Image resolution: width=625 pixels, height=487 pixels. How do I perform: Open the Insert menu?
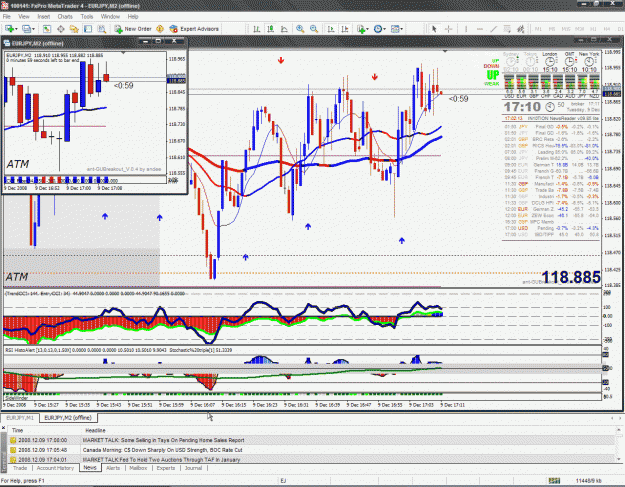pyautogui.click(x=43, y=17)
